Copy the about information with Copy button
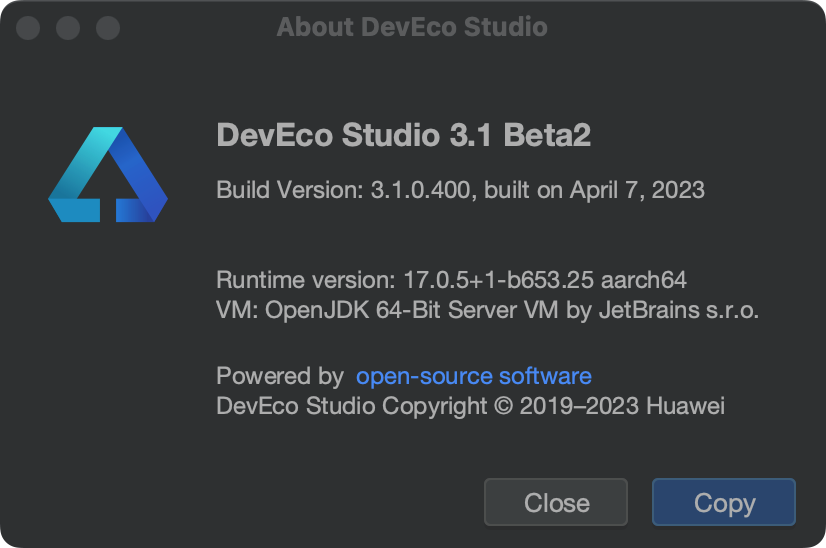The image size is (826, 548). 724,502
